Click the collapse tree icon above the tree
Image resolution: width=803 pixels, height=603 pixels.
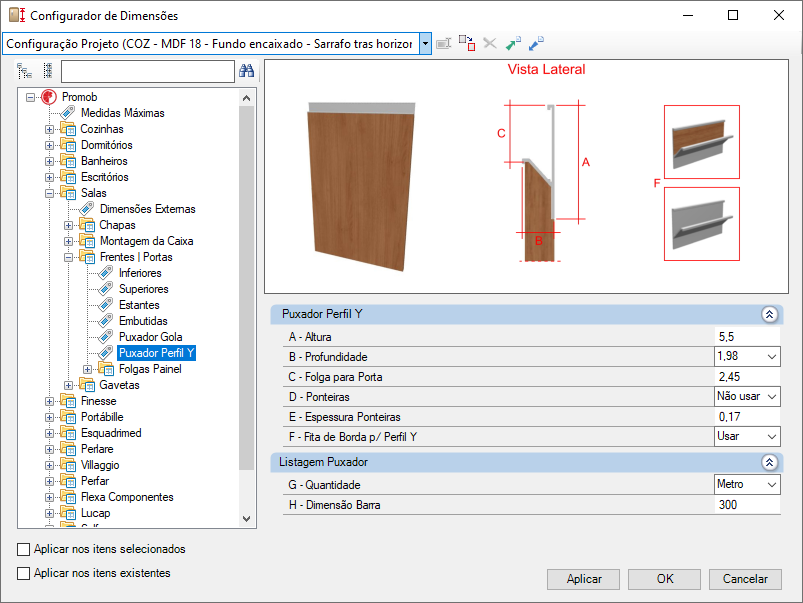(x=48, y=71)
